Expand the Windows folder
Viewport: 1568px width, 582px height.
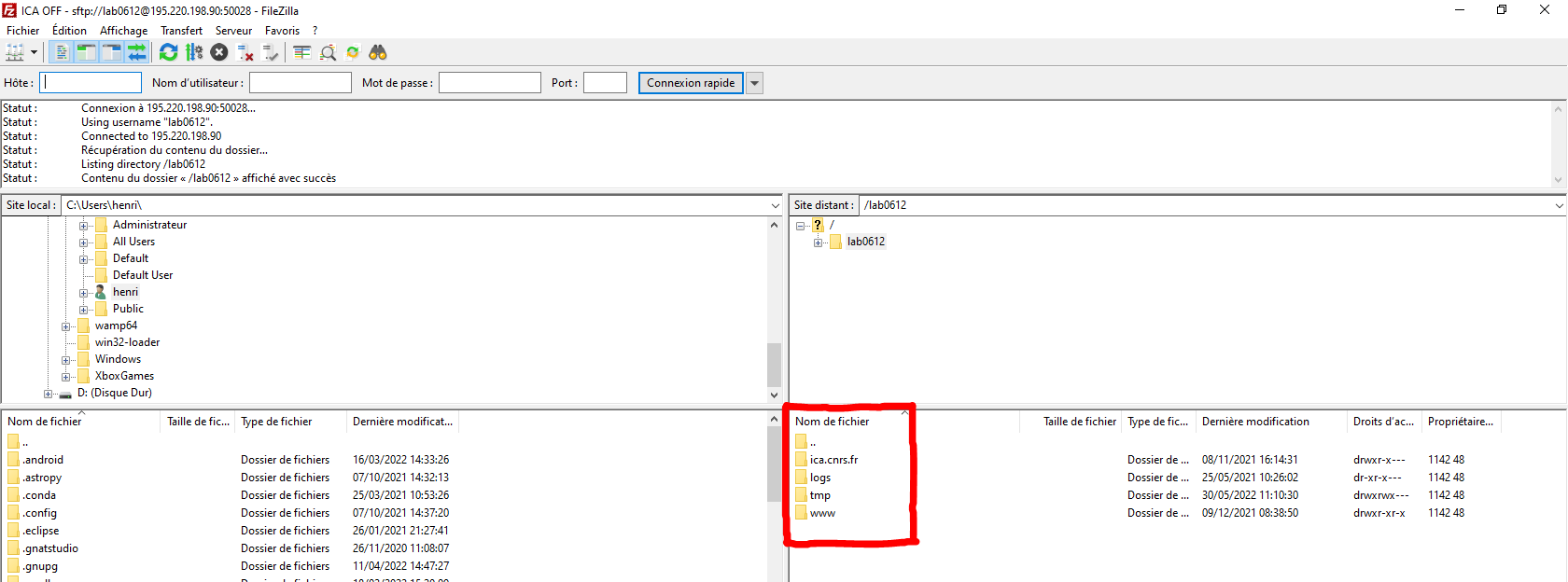65,360
